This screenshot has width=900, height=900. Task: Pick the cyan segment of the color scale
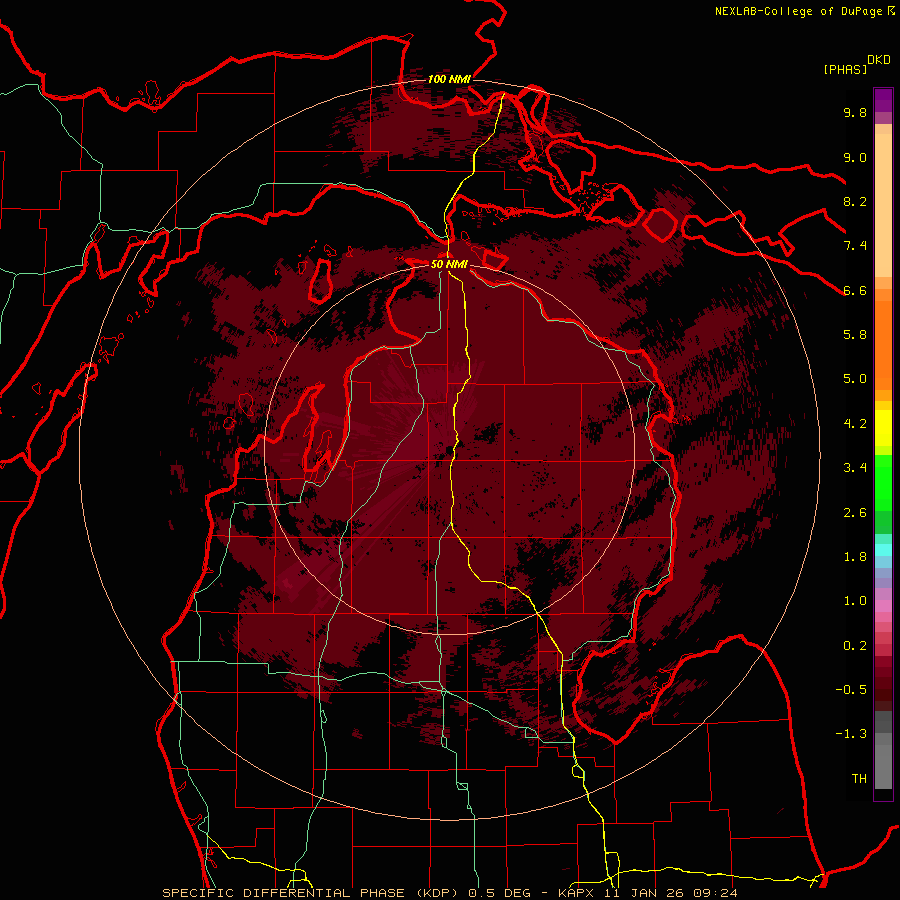click(x=883, y=550)
